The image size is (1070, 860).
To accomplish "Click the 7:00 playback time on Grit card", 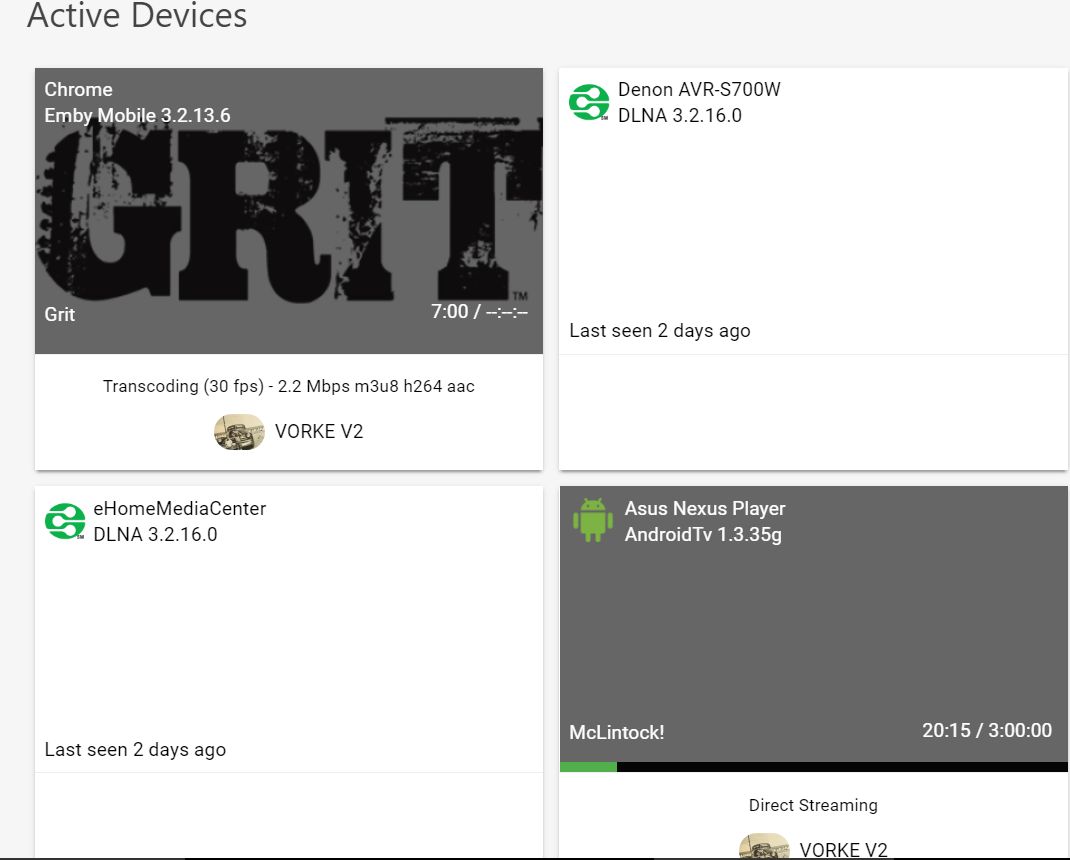I will (479, 311).
